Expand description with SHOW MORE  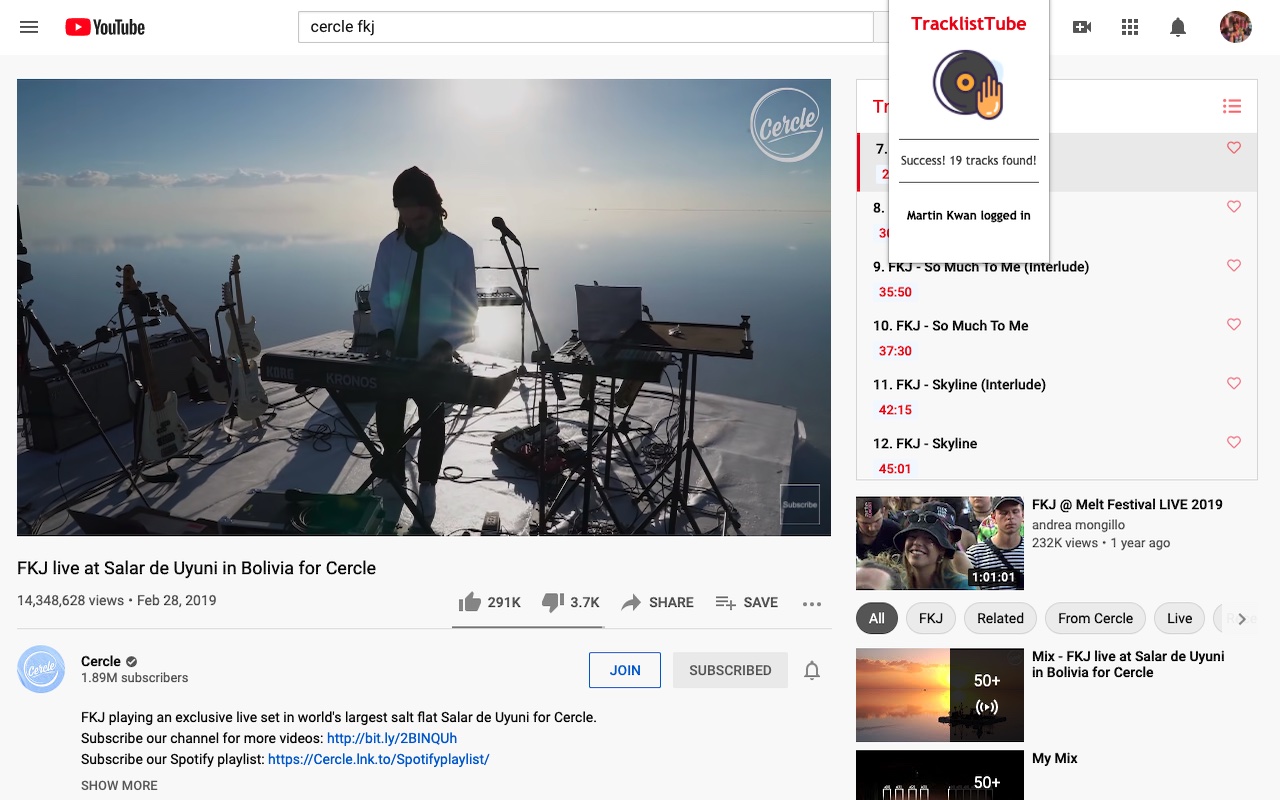pyautogui.click(x=119, y=785)
